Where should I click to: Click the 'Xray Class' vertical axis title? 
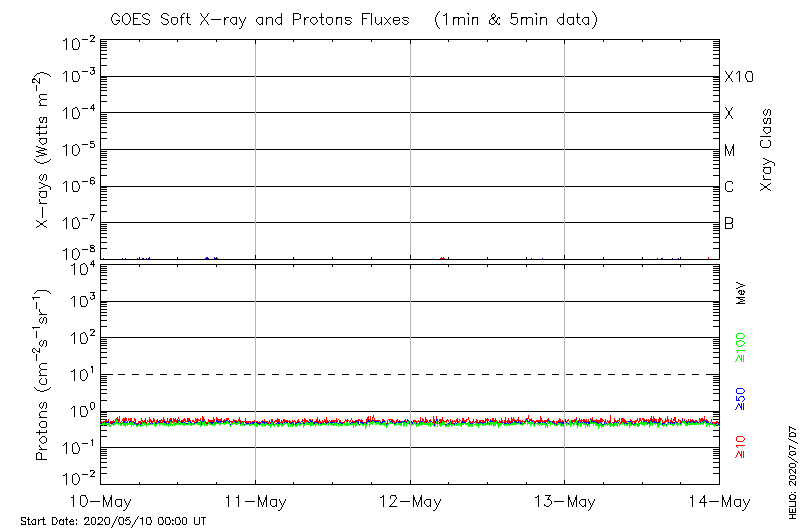coord(767,150)
